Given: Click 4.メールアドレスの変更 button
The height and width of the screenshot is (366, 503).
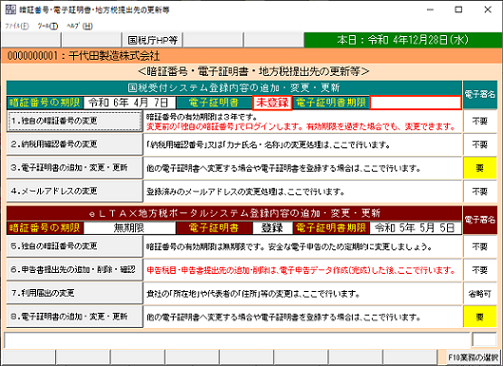Looking at the screenshot, I should tap(74, 191).
